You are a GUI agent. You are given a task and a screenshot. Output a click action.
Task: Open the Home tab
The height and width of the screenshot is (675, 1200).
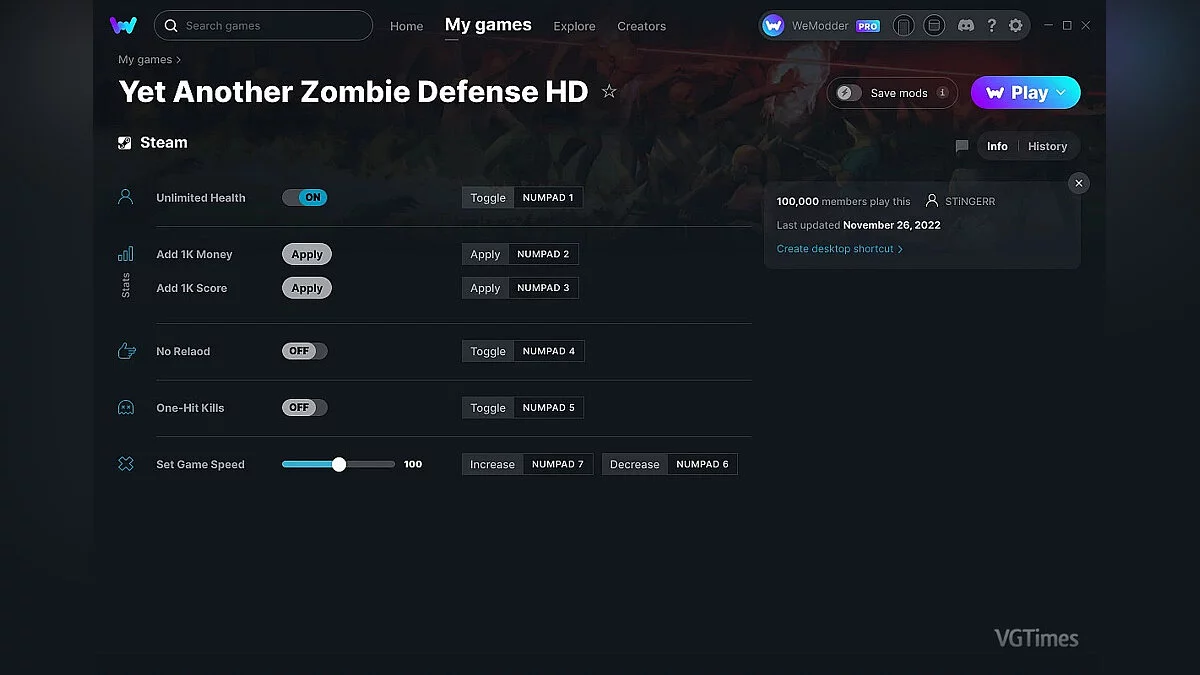pos(407,26)
